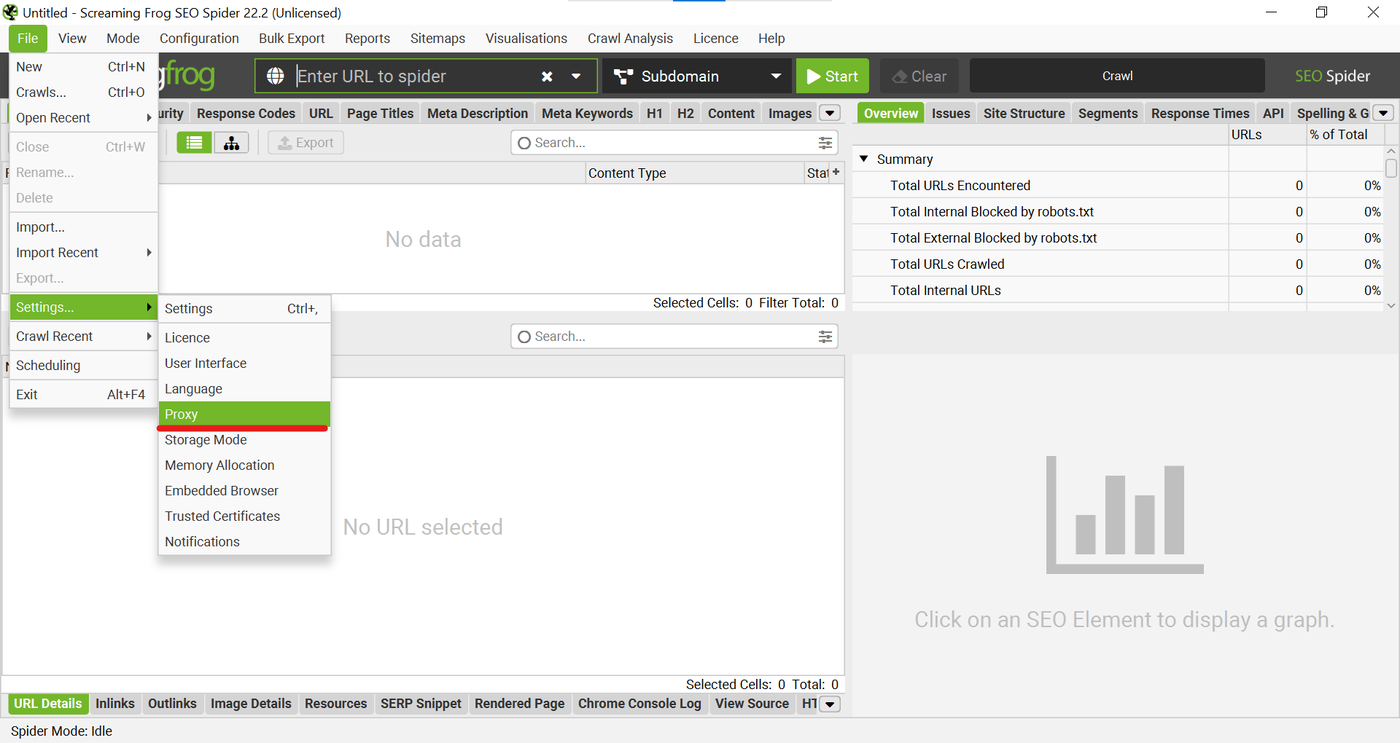Click the globe icon in the URL bar
The image size is (1400, 743).
[x=276, y=76]
